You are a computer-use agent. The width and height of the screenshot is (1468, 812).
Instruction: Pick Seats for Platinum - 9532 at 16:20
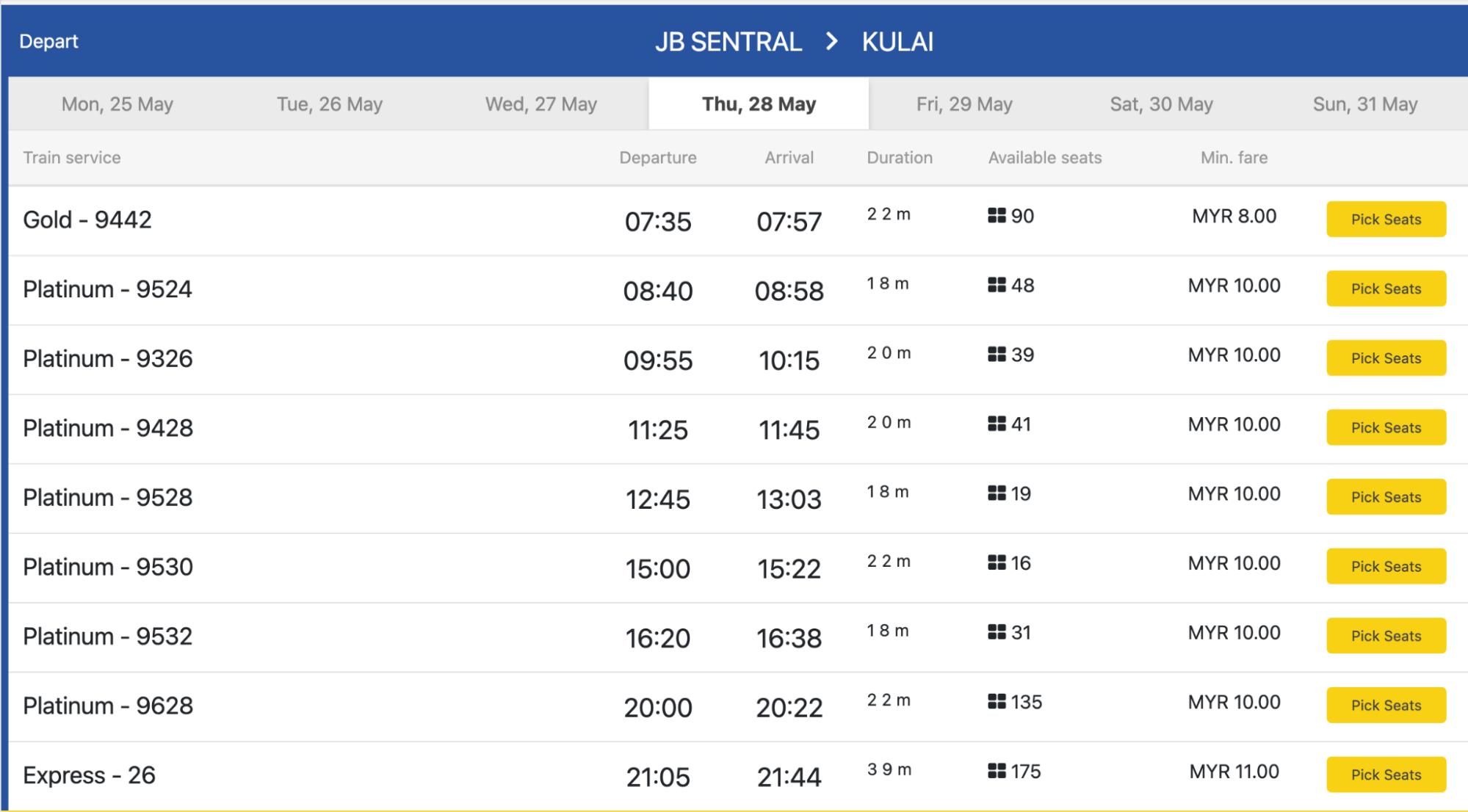[x=1386, y=636]
